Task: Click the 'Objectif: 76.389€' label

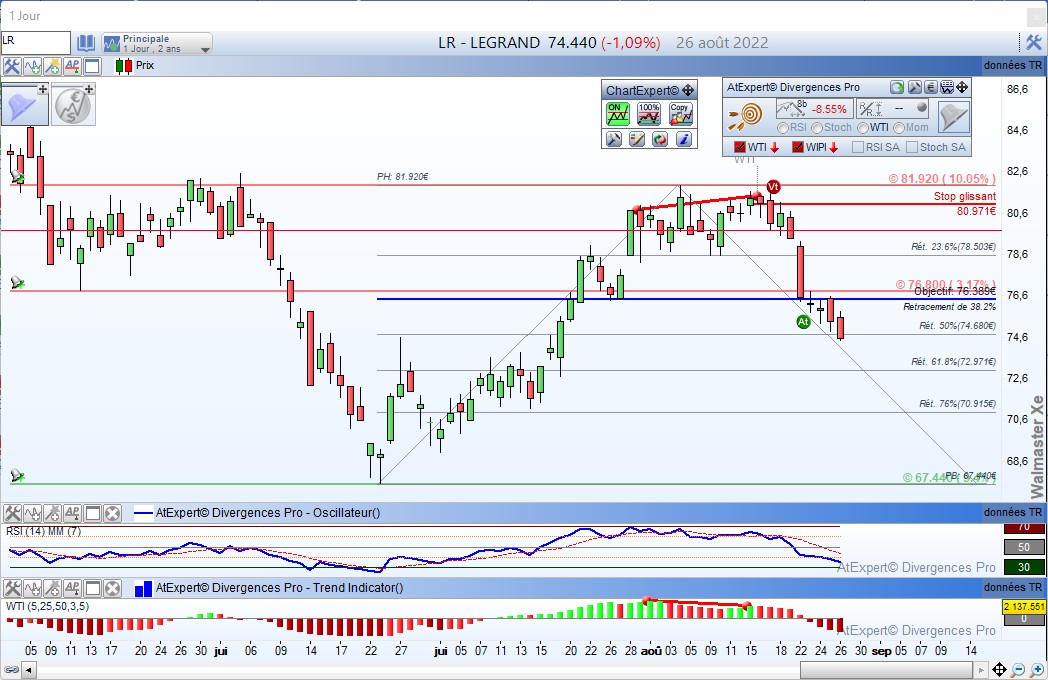Action: [954, 291]
